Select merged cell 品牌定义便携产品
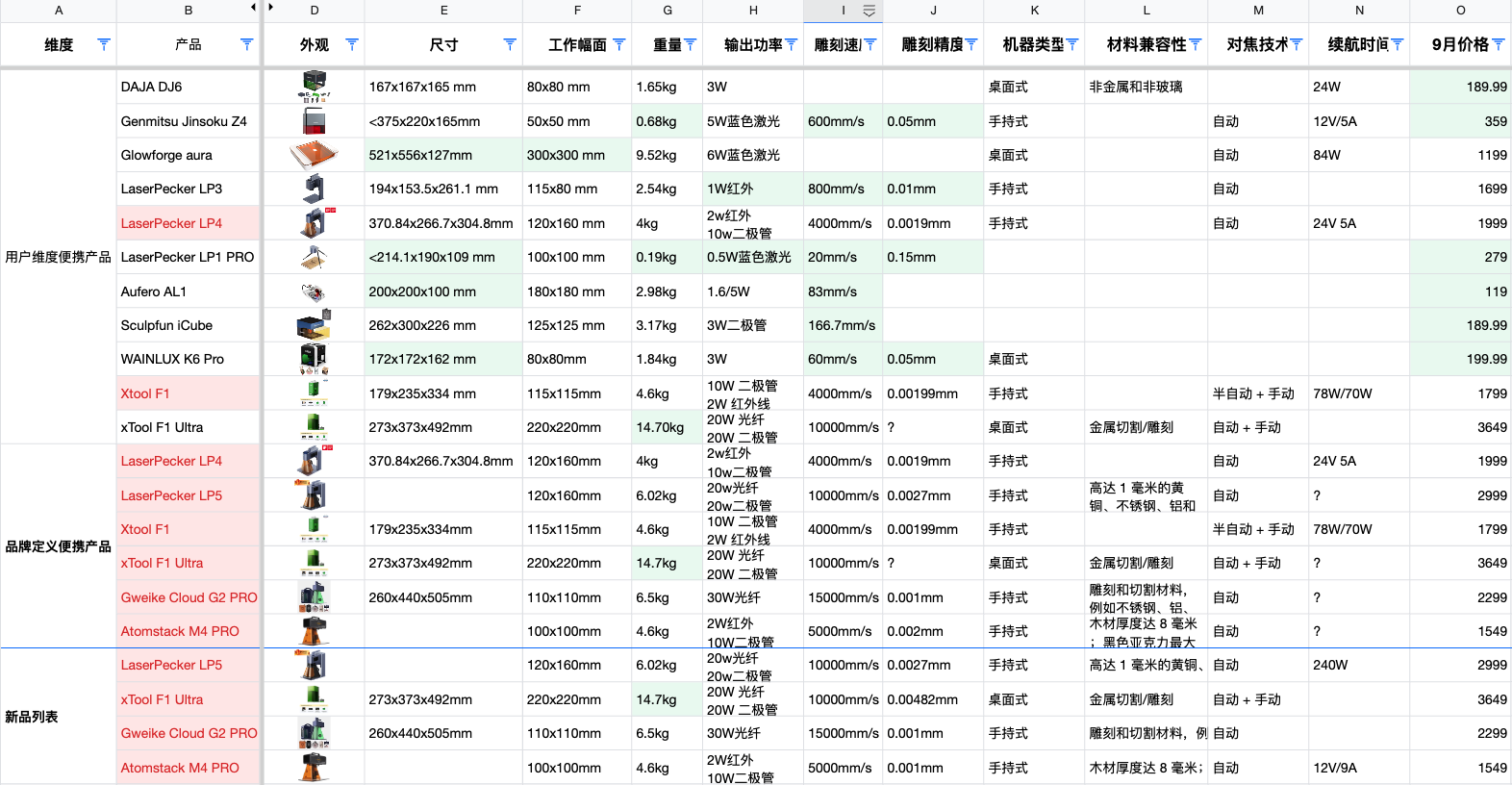 [x=59, y=546]
